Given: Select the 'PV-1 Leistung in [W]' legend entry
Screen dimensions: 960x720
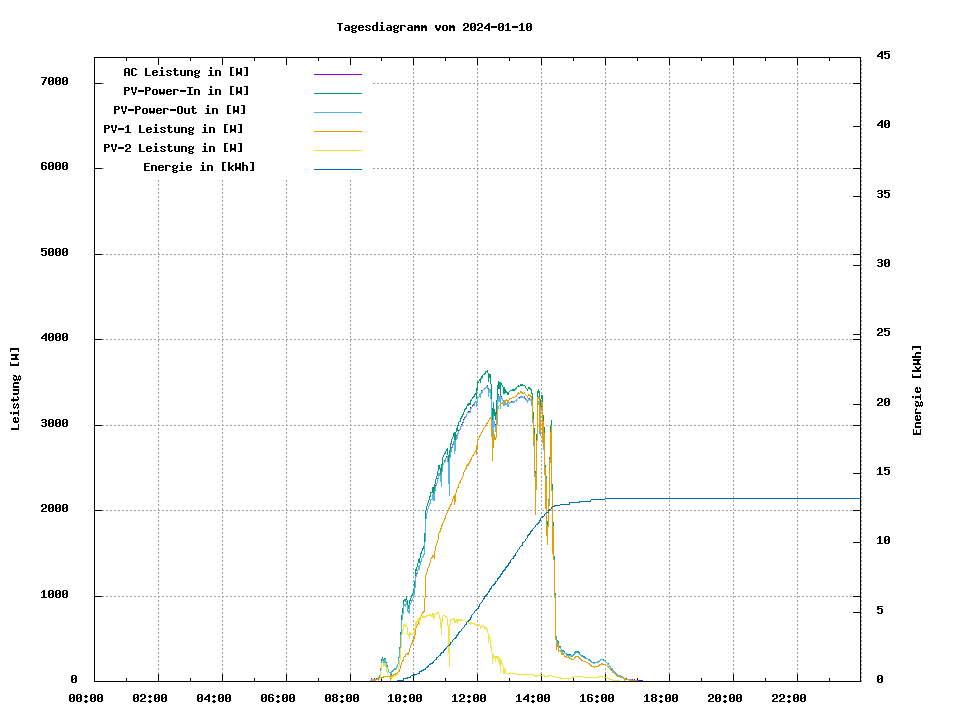Looking at the screenshot, I should [x=173, y=129].
